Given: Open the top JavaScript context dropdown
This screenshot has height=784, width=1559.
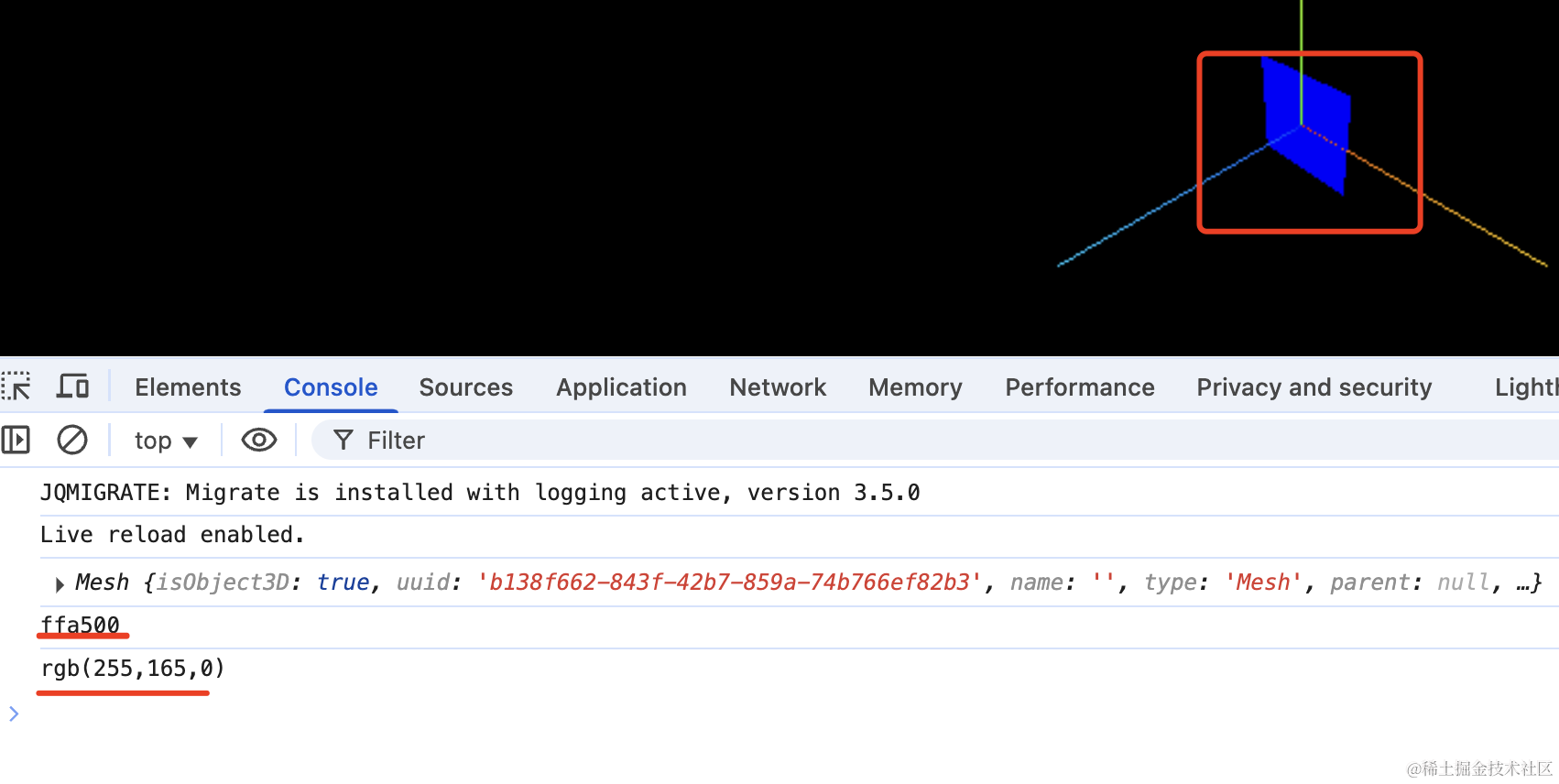Looking at the screenshot, I should pos(166,441).
